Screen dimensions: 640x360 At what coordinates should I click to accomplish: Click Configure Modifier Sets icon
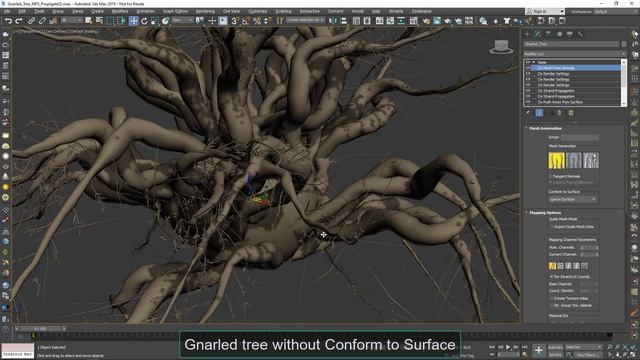click(x=571, y=113)
